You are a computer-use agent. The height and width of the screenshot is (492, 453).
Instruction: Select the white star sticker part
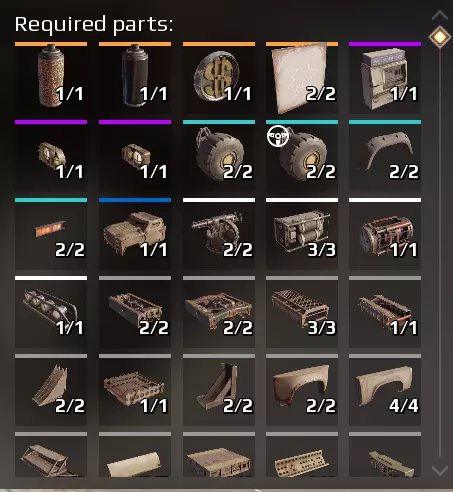point(302,78)
